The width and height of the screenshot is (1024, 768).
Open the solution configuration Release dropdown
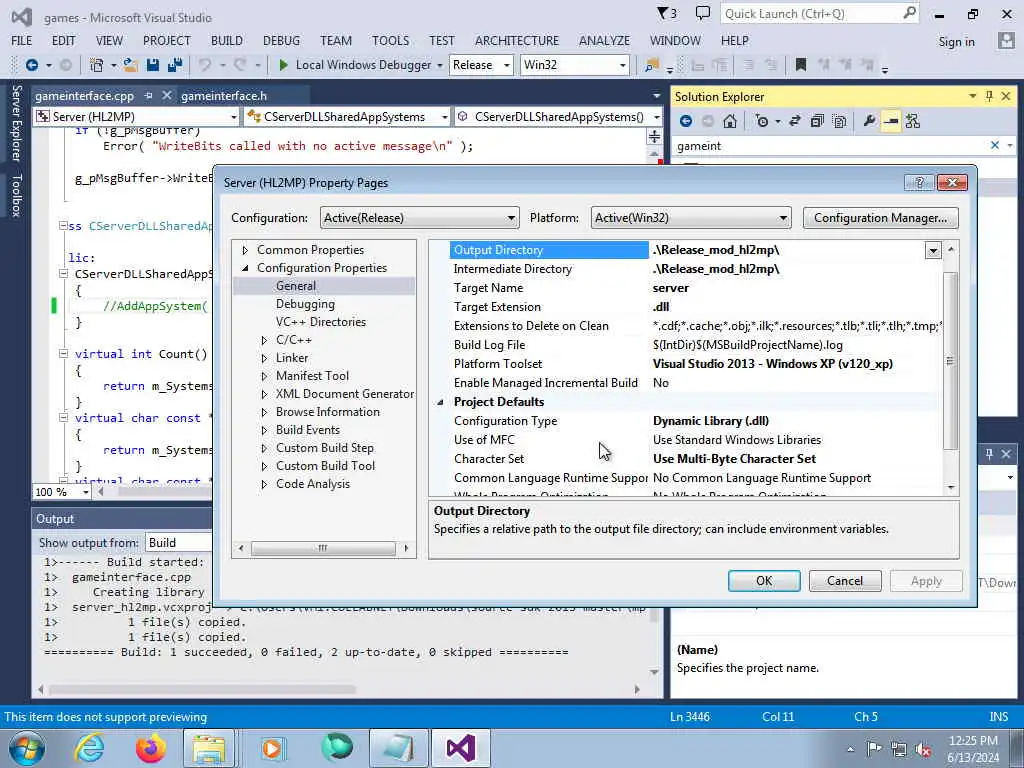pyautogui.click(x=506, y=65)
